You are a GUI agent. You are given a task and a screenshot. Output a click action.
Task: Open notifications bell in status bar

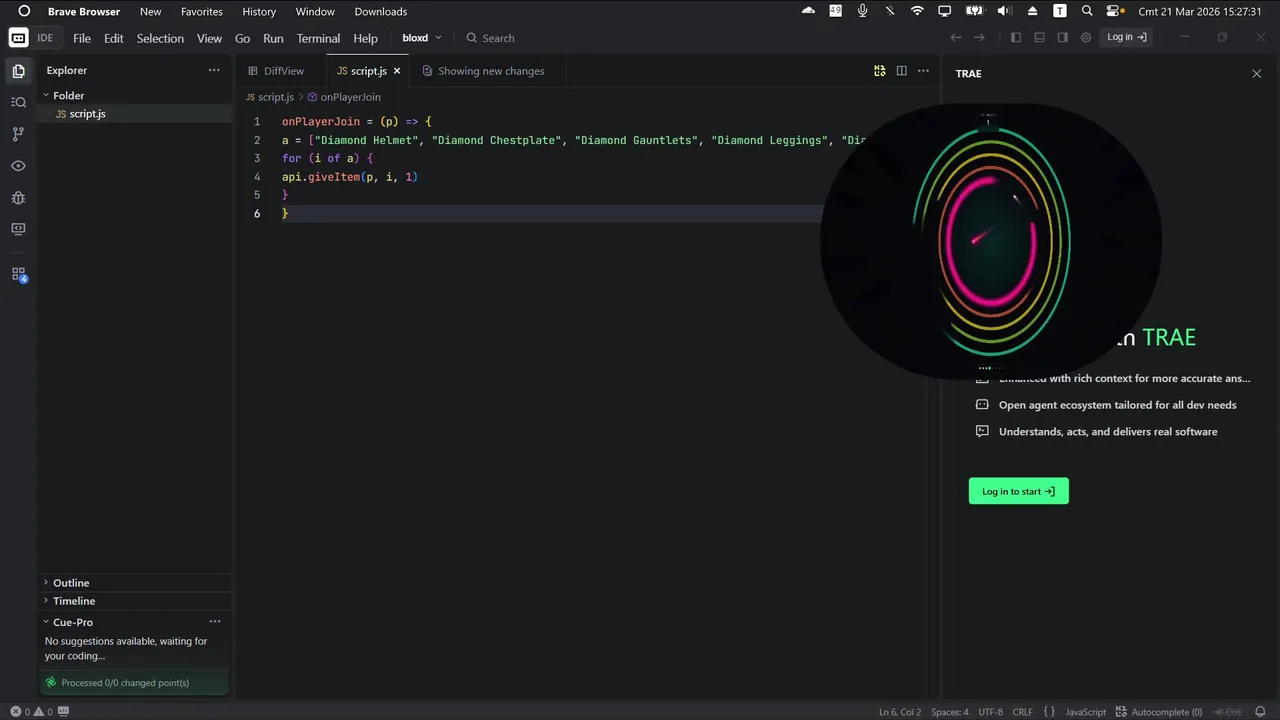[1260, 712]
